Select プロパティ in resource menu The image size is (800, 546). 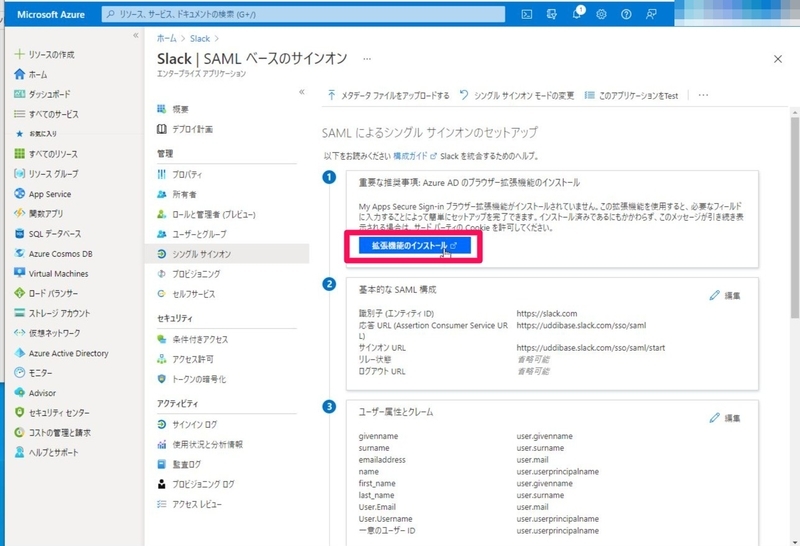click(180, 175)
